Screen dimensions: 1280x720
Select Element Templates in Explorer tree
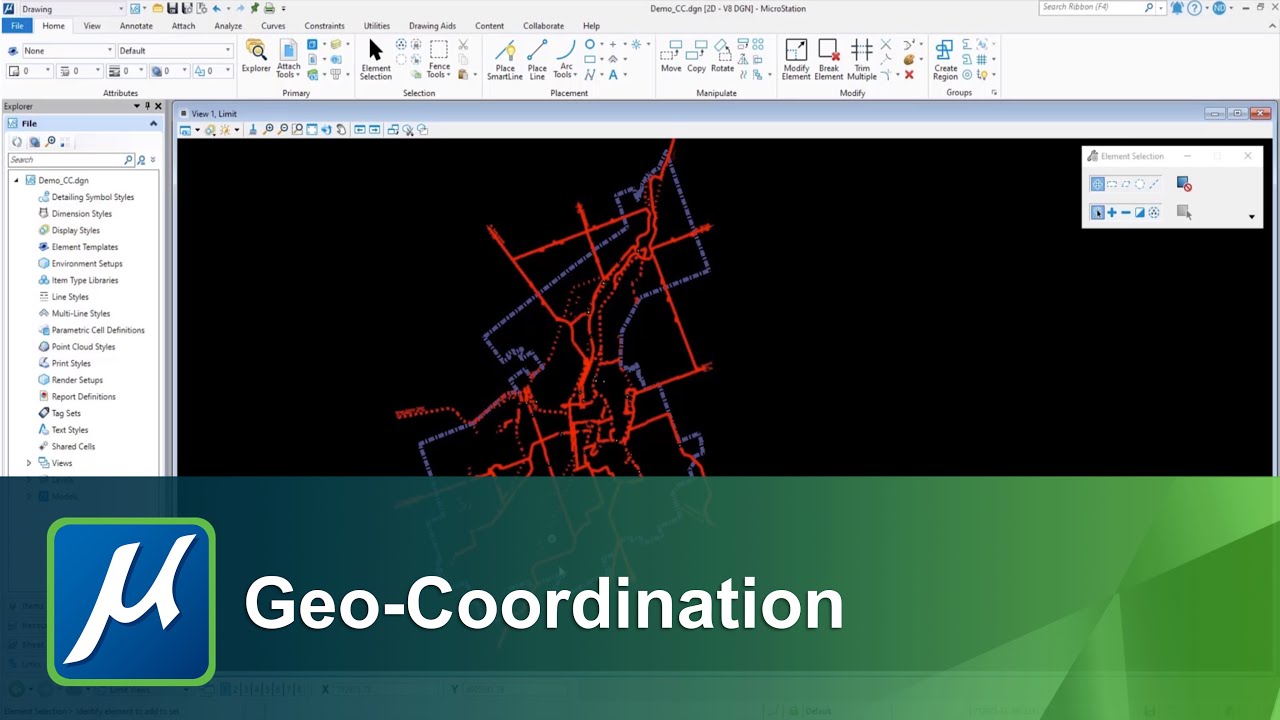85,247
